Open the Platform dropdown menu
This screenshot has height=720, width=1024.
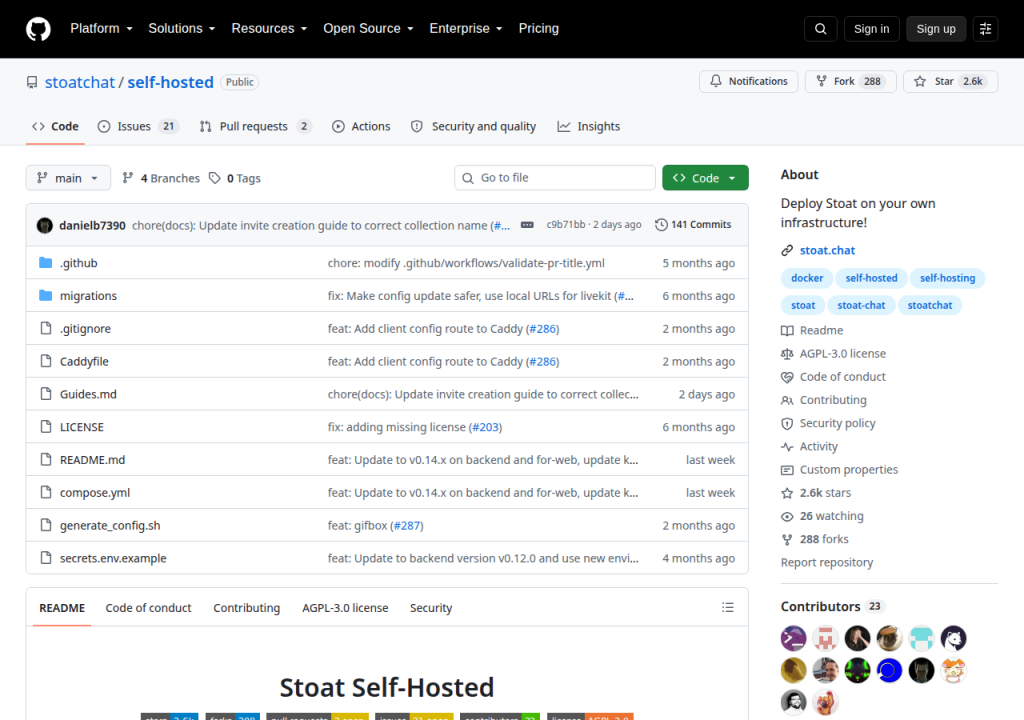point(101,29)
